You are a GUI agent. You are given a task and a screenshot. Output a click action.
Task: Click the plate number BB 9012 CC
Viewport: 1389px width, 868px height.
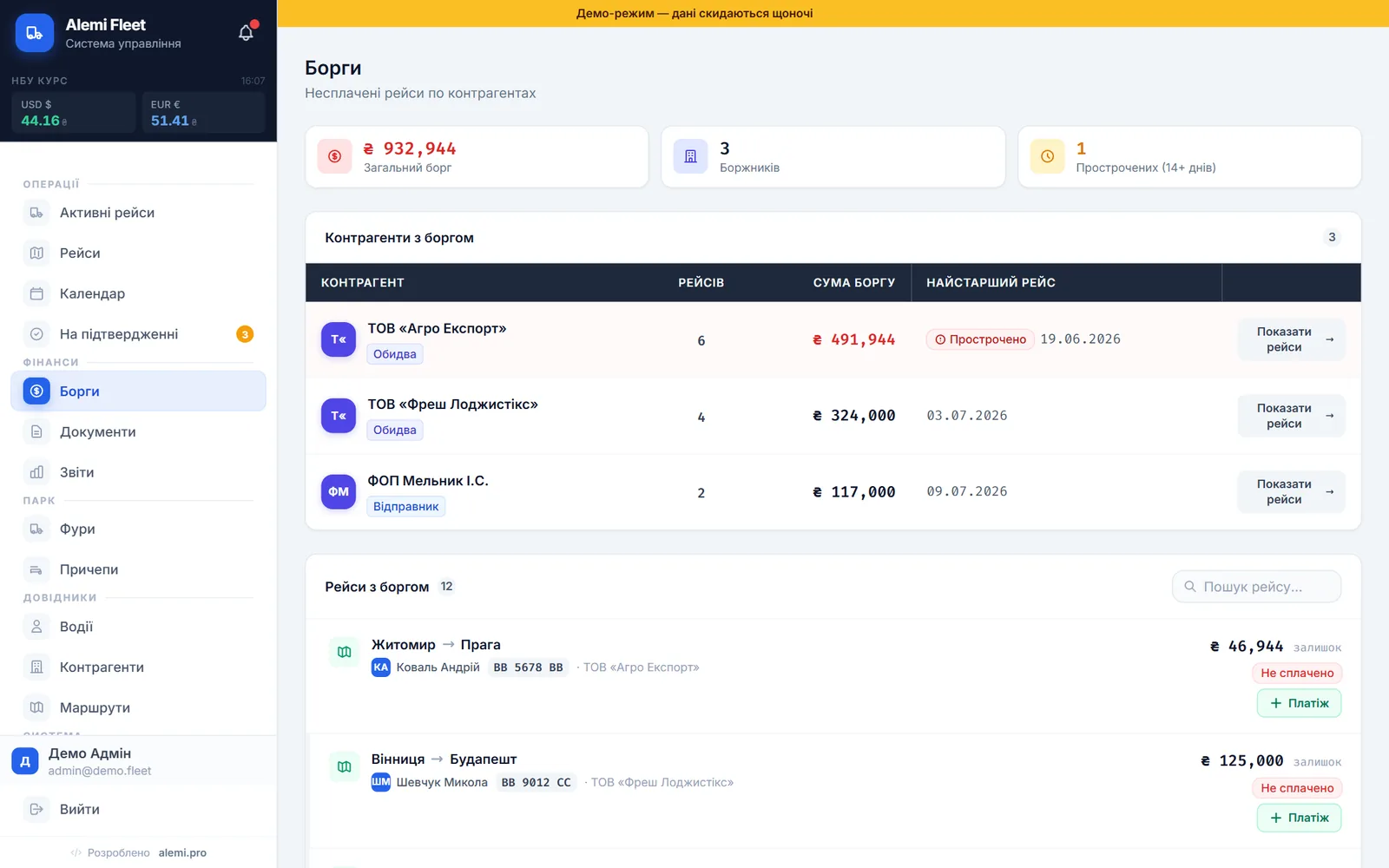[536, 782]
